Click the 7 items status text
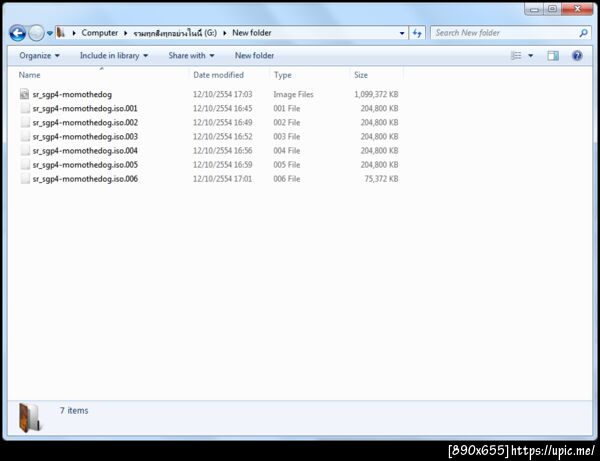 click(74, 411)
